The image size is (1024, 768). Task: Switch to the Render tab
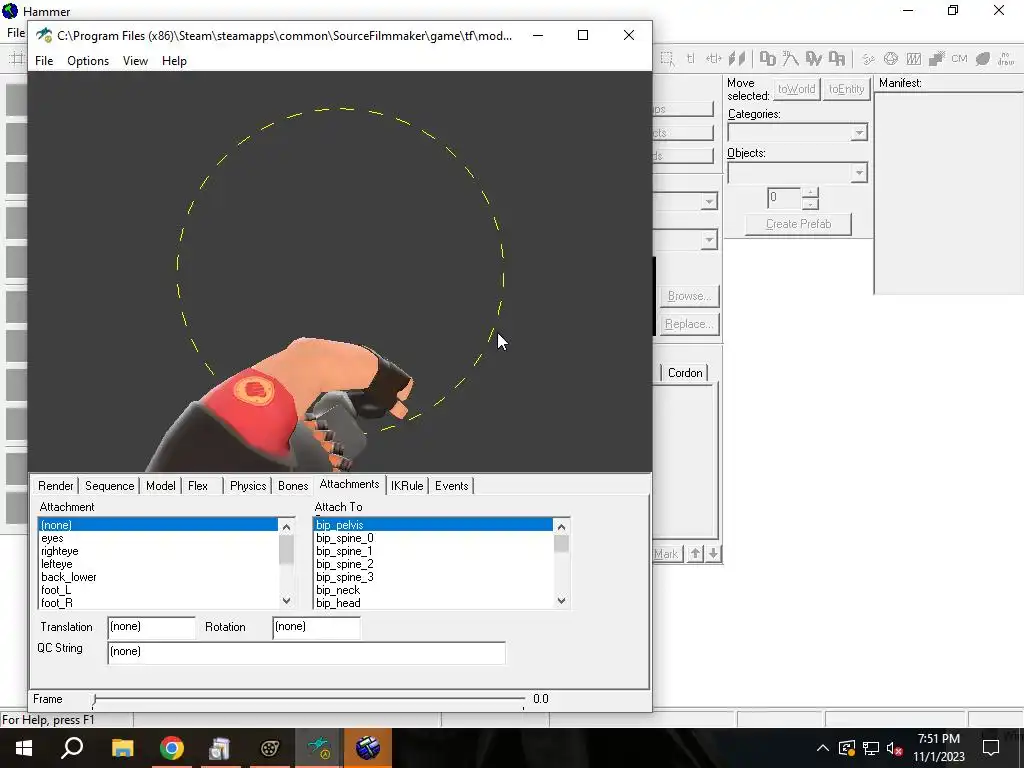pos(56,486)
